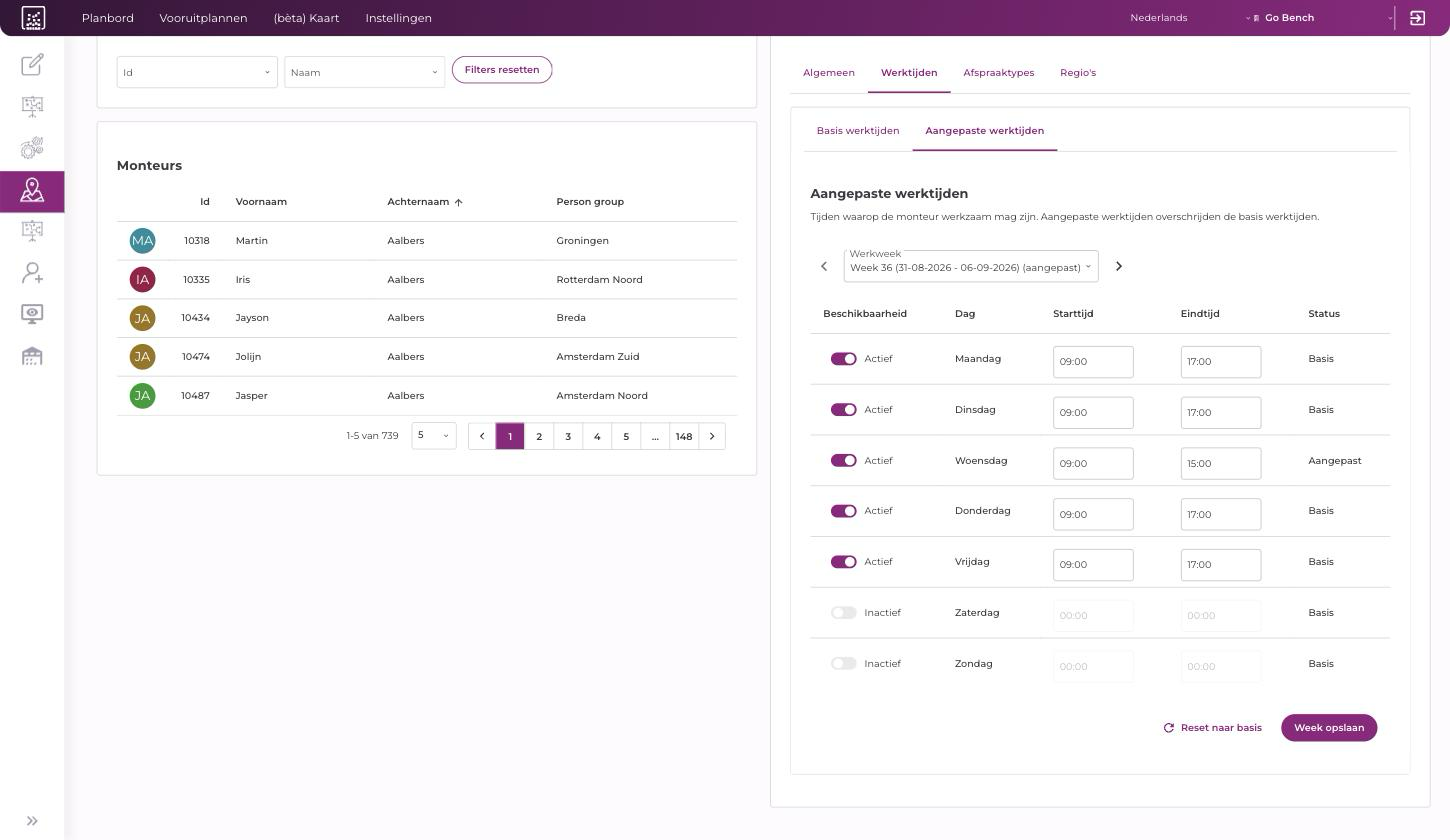Screen dimensions: 1450x840
Task: Go to previous work week arrow
Action: [x=824, y=266]
